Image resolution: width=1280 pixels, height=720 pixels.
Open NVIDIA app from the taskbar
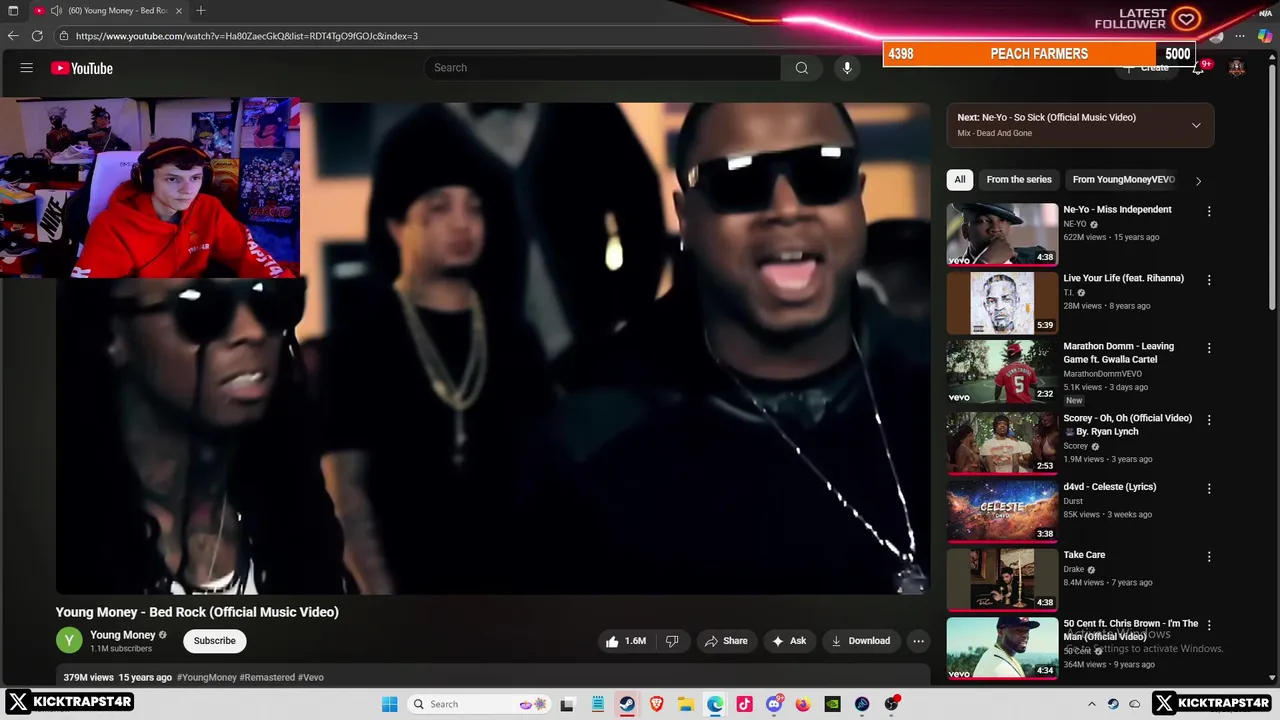point(832,704)
